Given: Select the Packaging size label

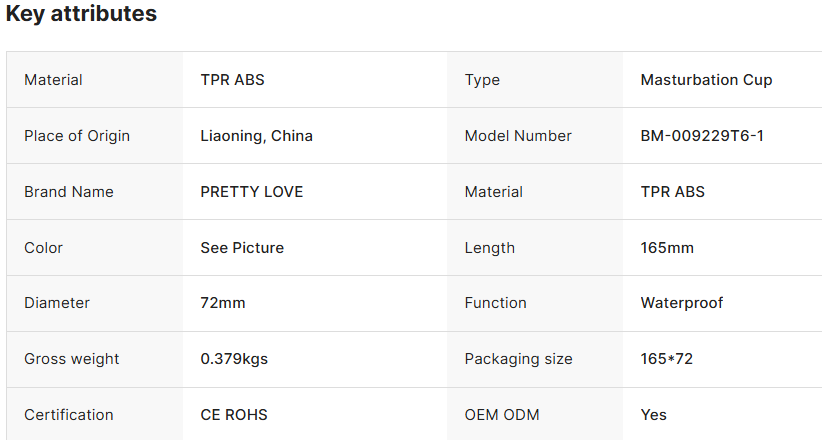Looking at the screenshot, I should point(519,359).
